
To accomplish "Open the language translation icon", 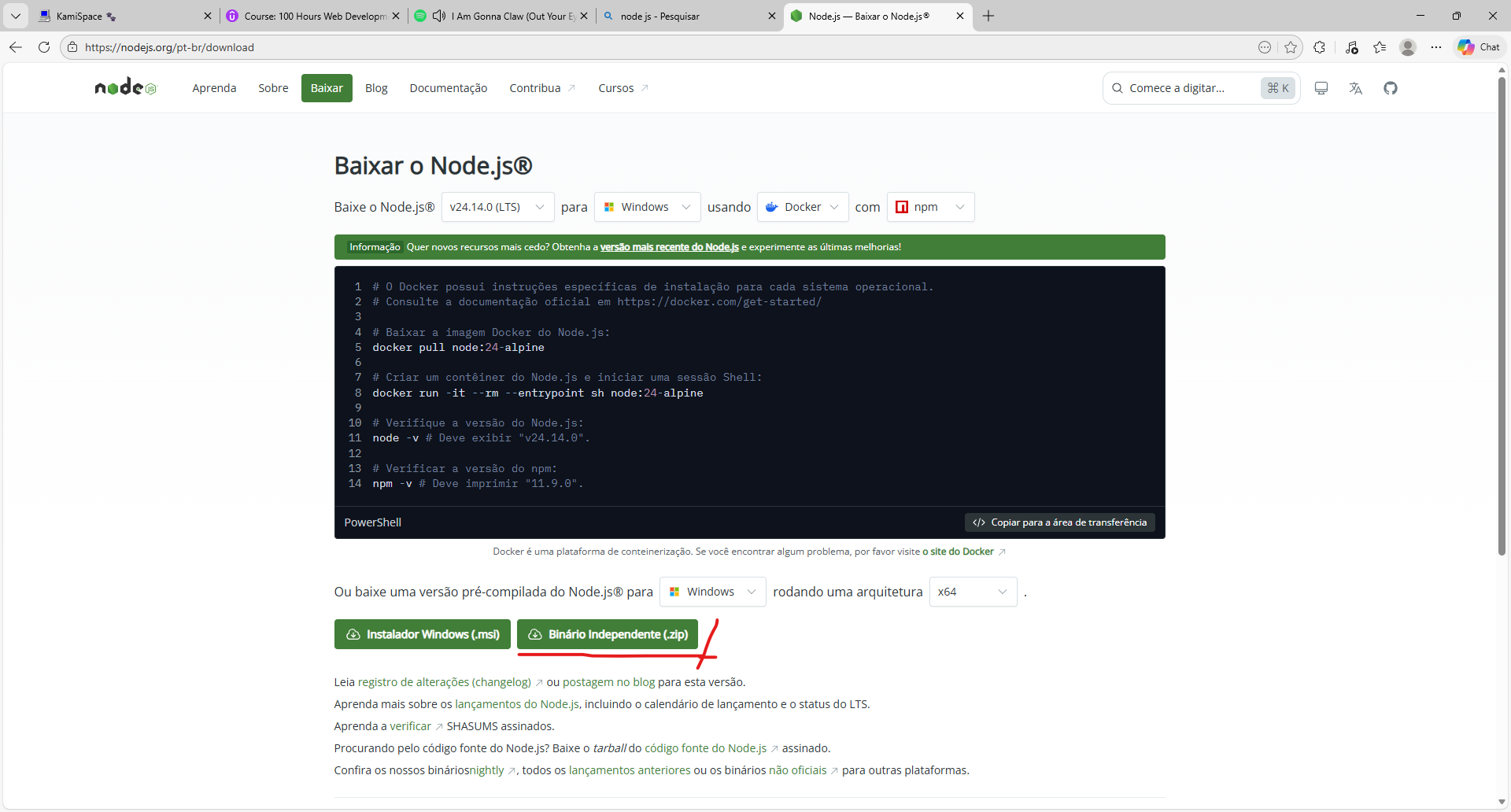I will [1355, 88].
